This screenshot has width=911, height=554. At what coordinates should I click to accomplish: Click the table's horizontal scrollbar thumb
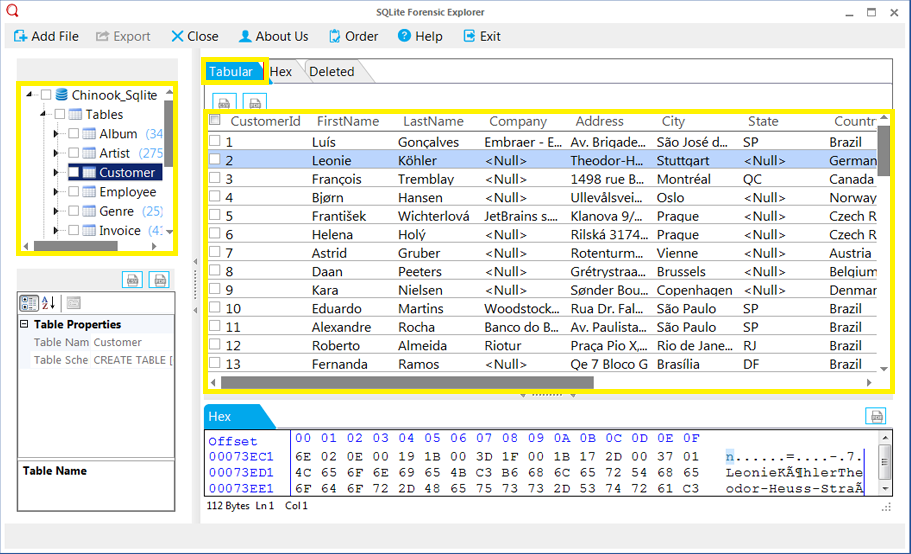pyautogui.click(x=407, y=383)
